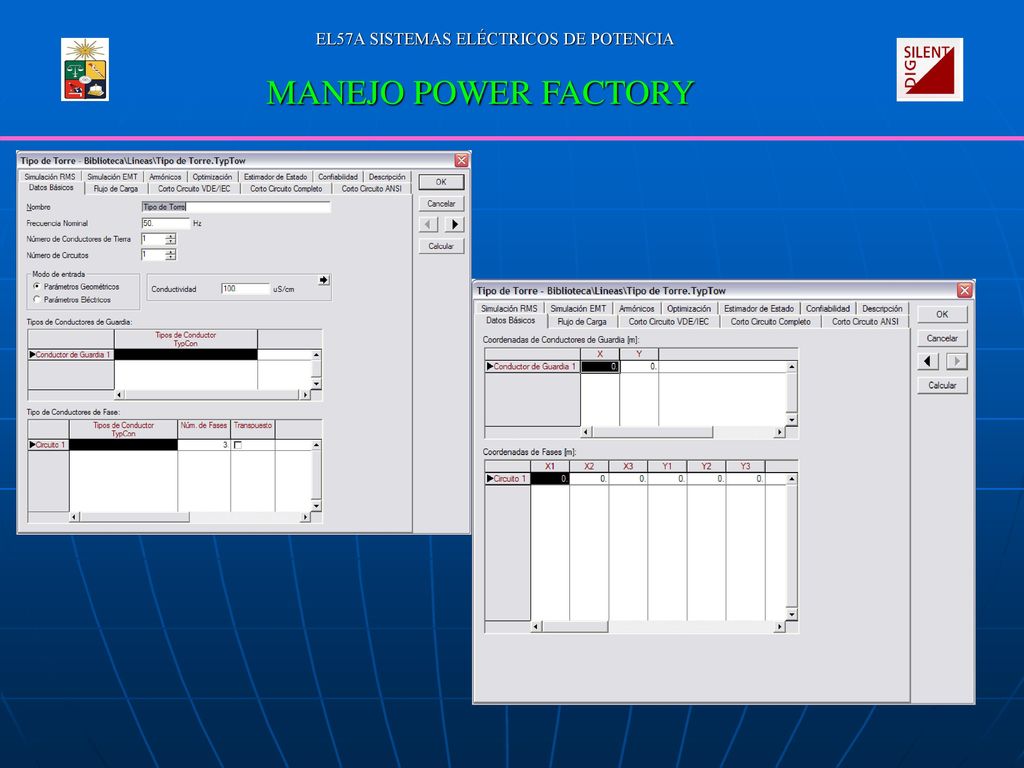1024x768 pixels.
Task: Open Corto Circuito VDE/IEC tab, left dialog
Action: click(194, 189)
